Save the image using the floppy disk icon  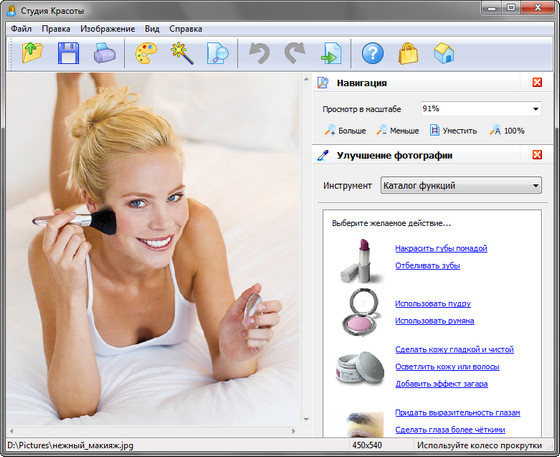(x=68, y=53)
